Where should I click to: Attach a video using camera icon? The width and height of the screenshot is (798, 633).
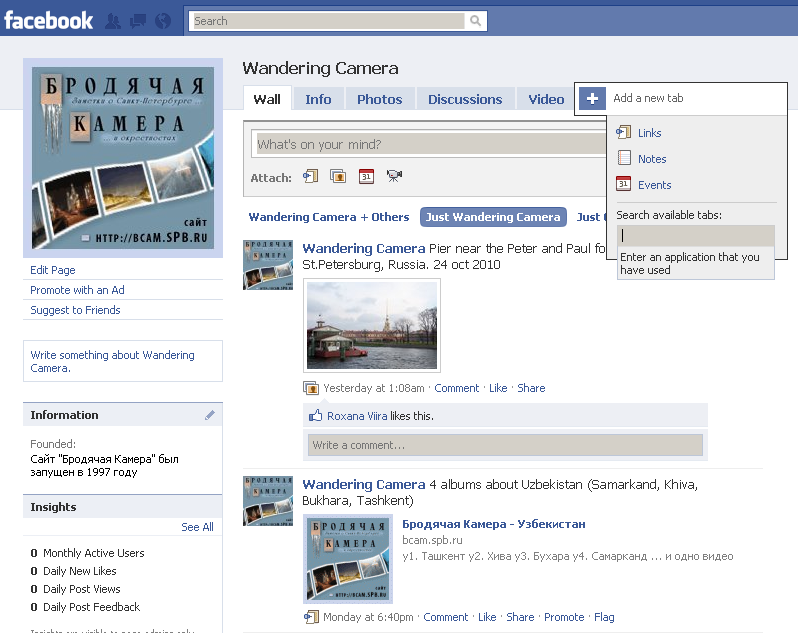pos(394,176)
